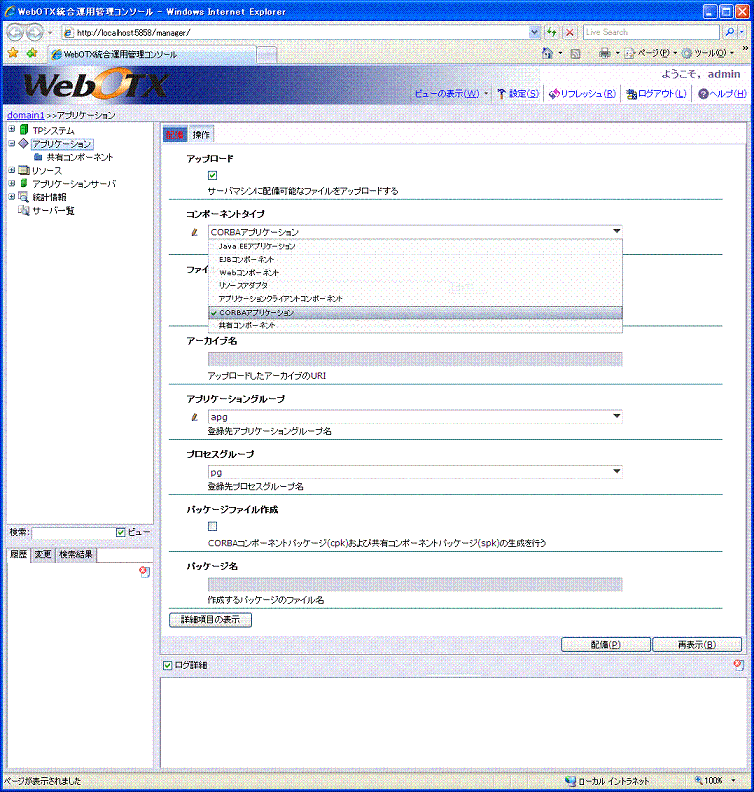Toggle the ログ詳細 checkbox

pos(167,666)
